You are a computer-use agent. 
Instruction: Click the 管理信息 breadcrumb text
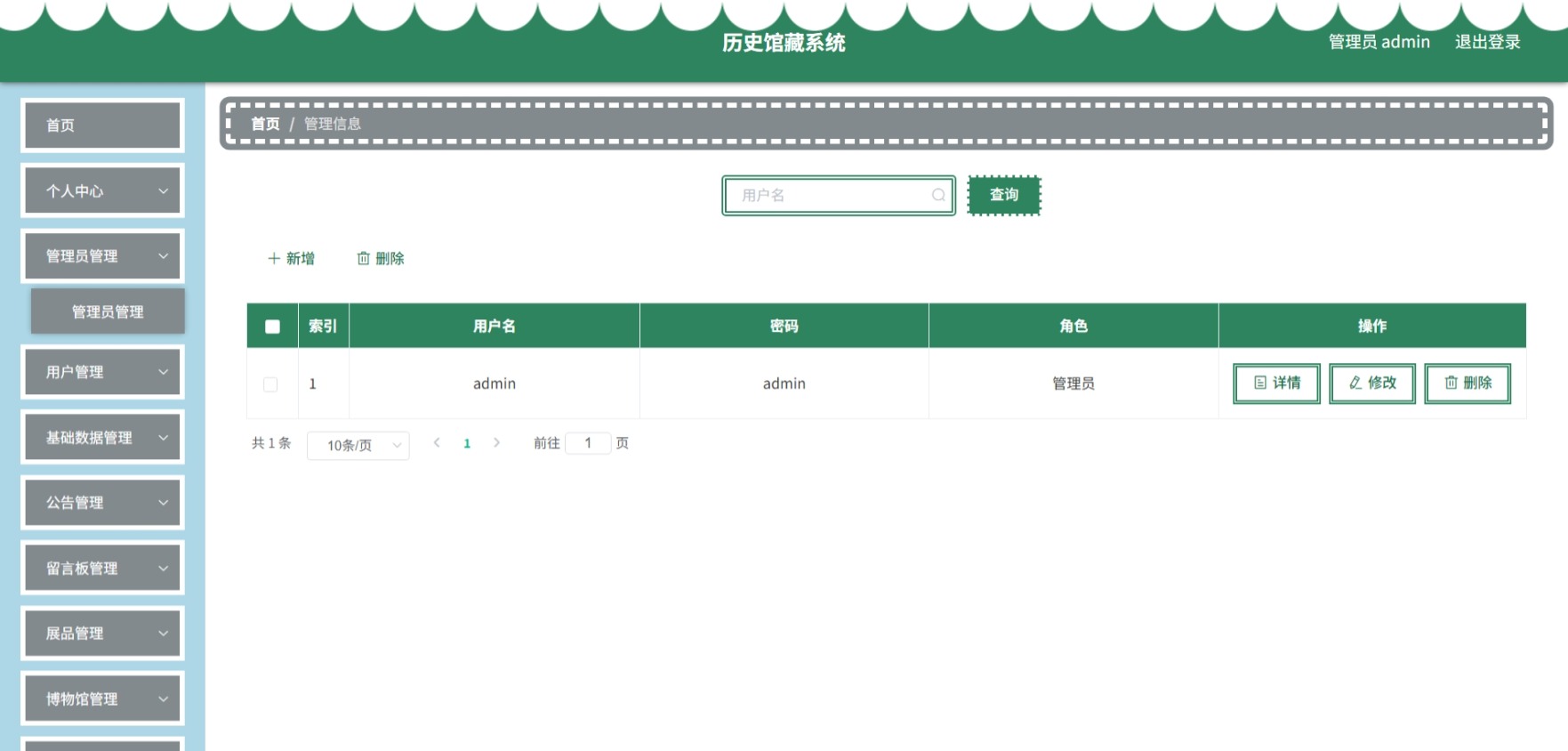tap(333, 124)
